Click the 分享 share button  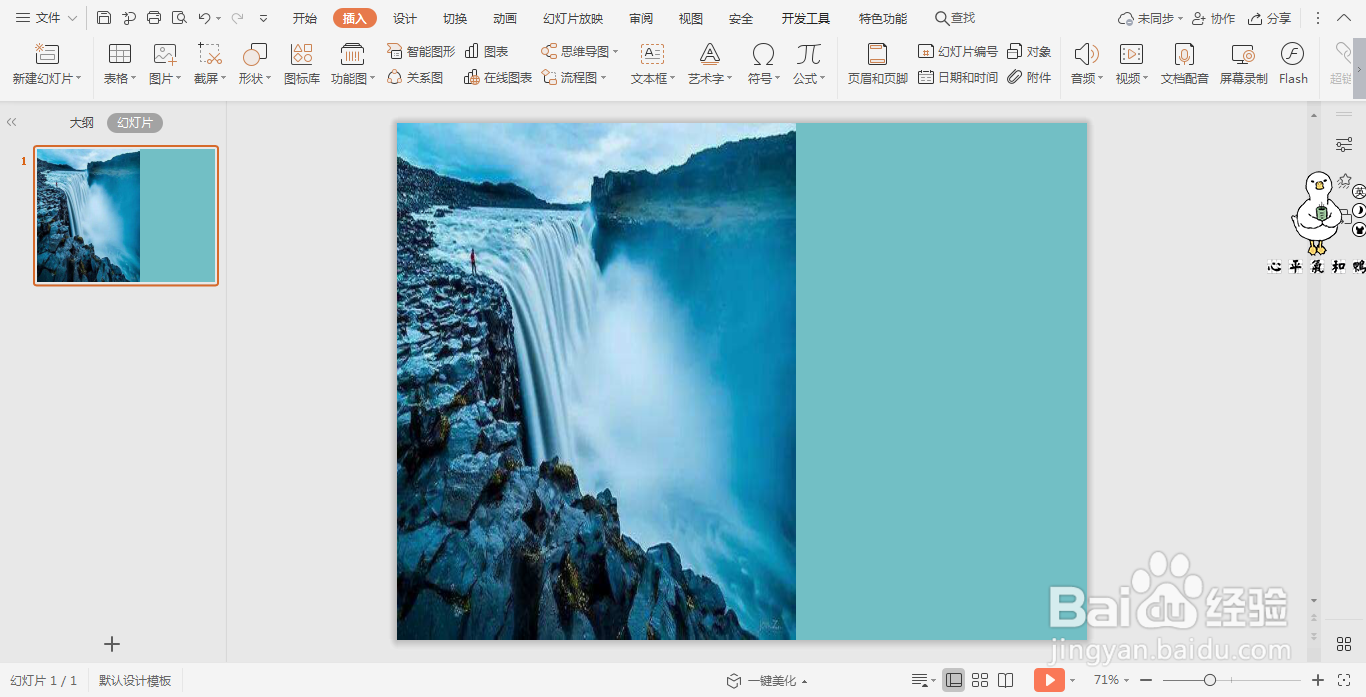click(x=1269, y=18)
